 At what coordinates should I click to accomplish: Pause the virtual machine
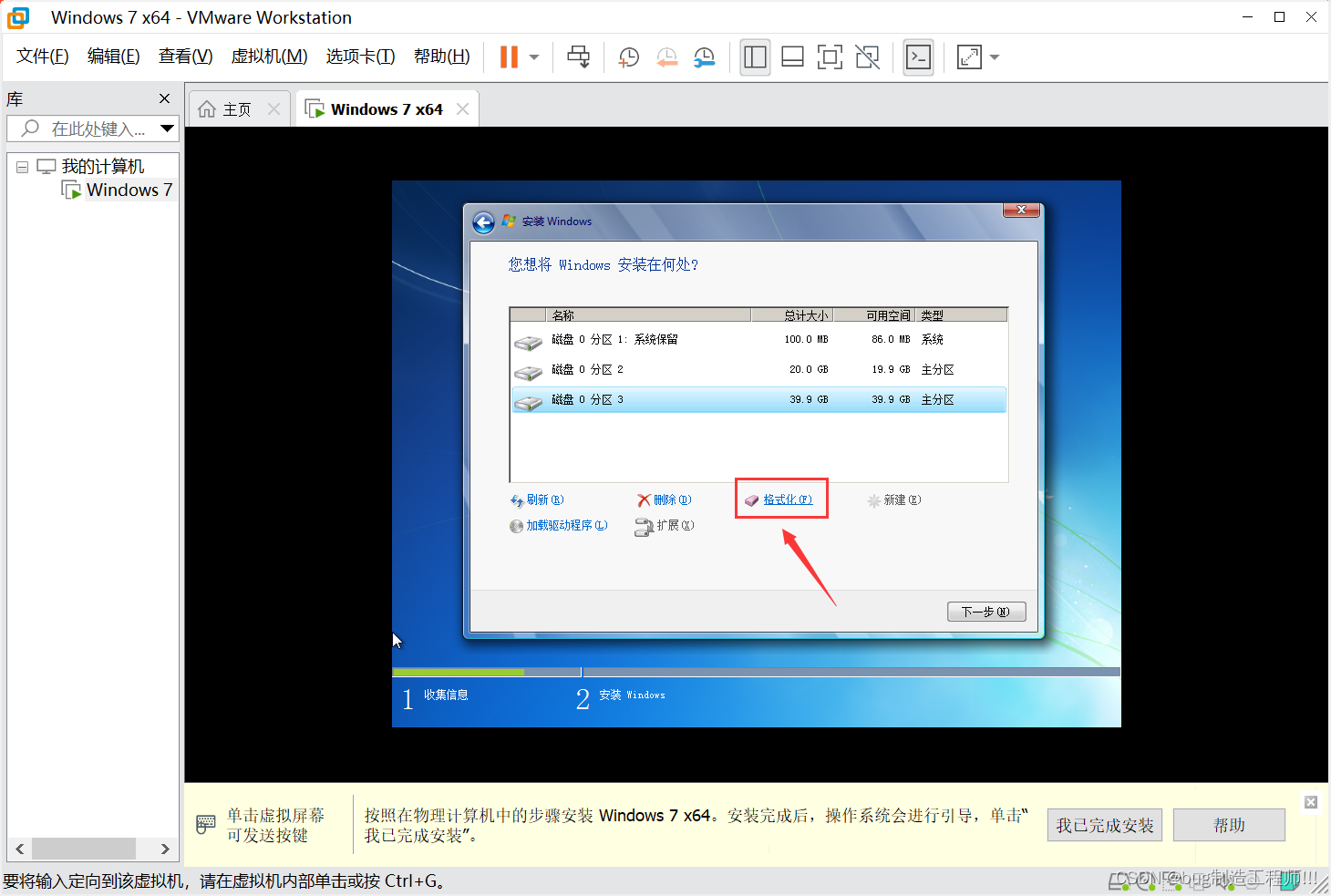tap(509, 57)
